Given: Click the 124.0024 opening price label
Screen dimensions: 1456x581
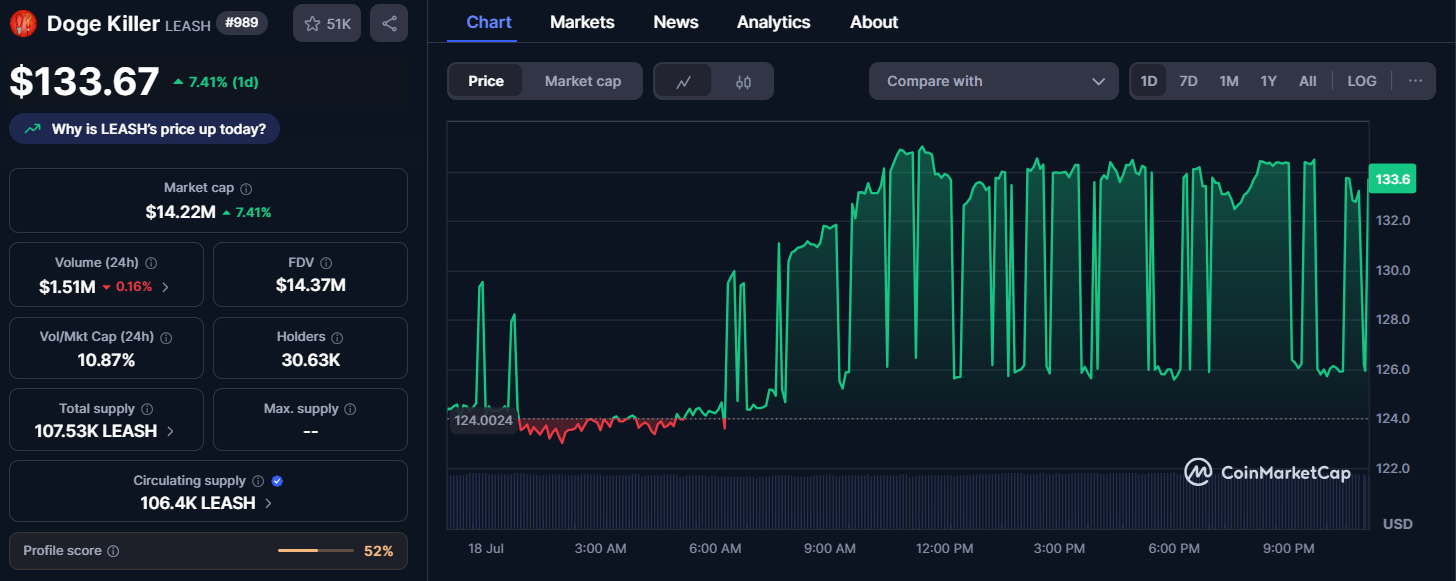Looking at the screenshot, I should (x=483, y=421).
